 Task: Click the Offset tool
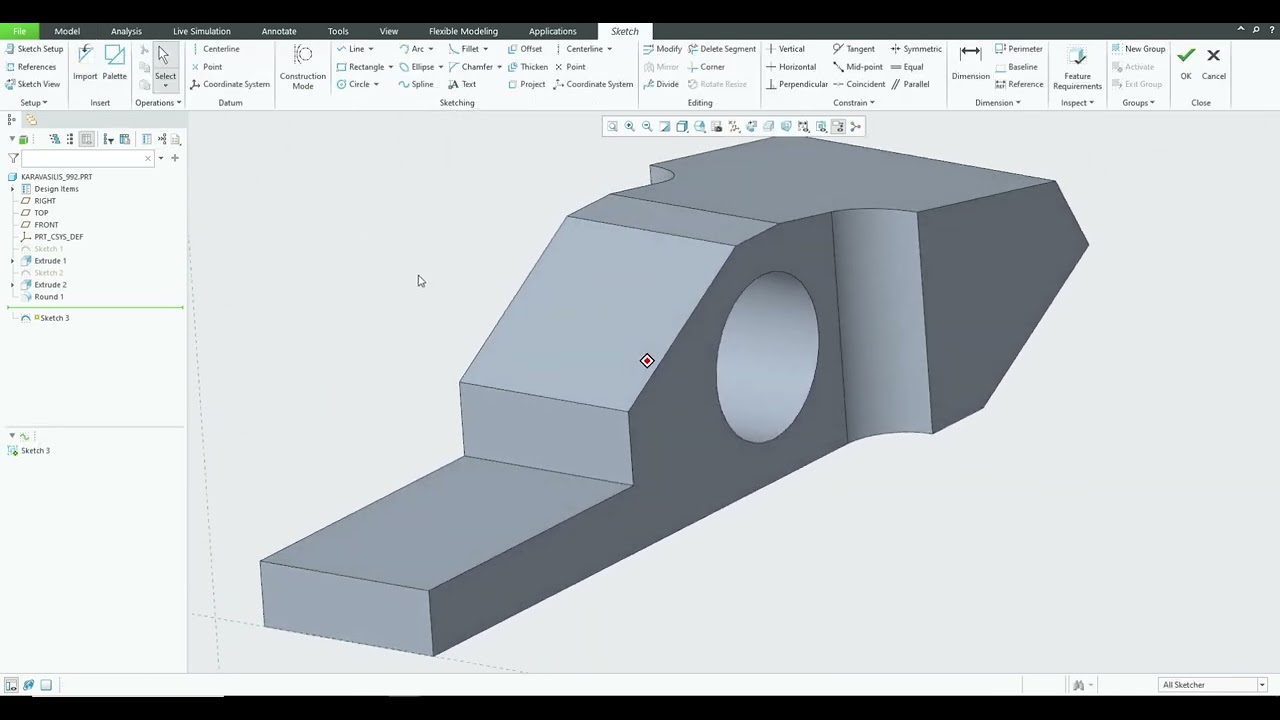[x=525, y=49]
